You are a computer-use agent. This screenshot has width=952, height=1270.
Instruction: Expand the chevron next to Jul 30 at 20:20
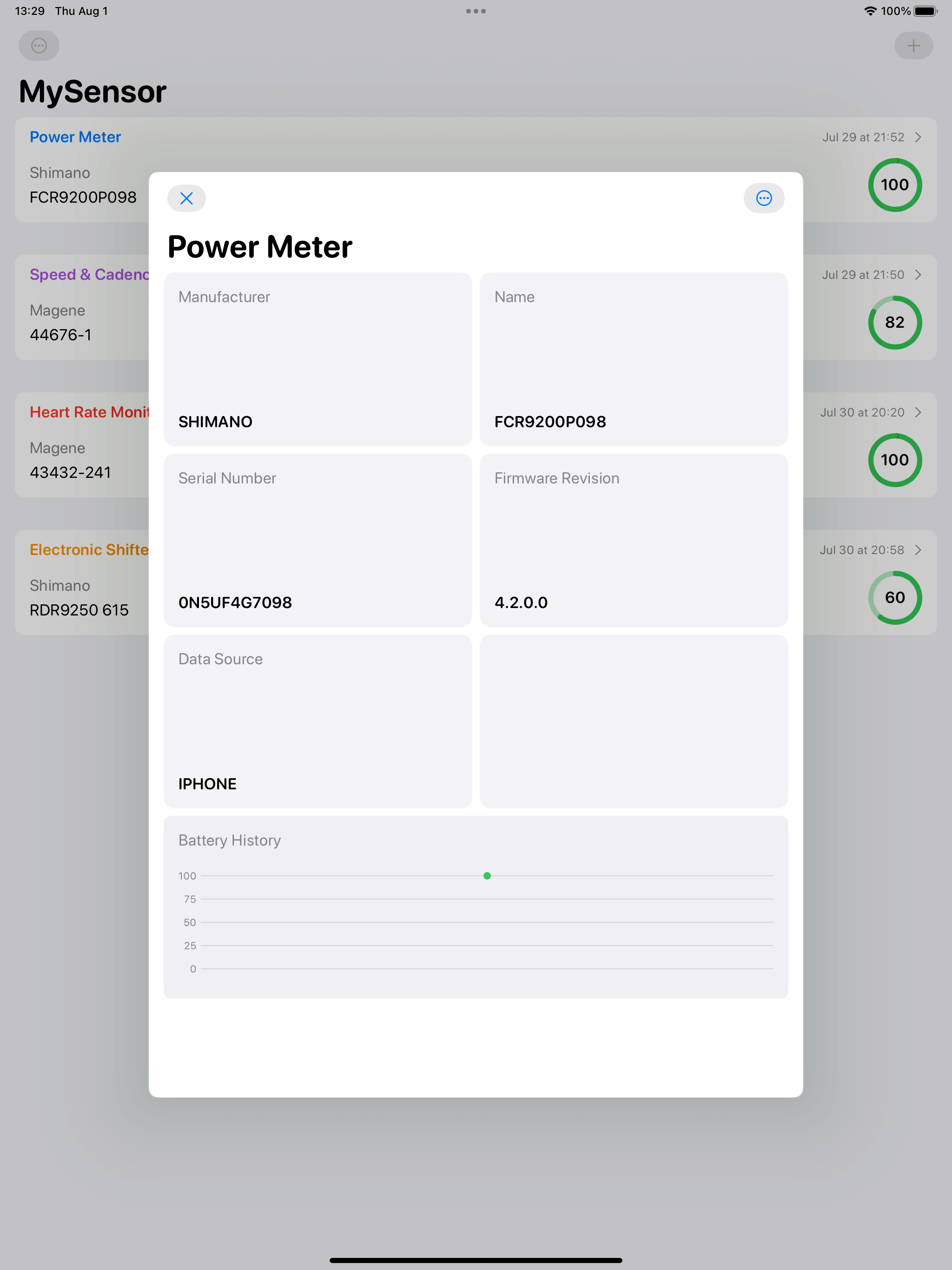[x=918, y=412]
